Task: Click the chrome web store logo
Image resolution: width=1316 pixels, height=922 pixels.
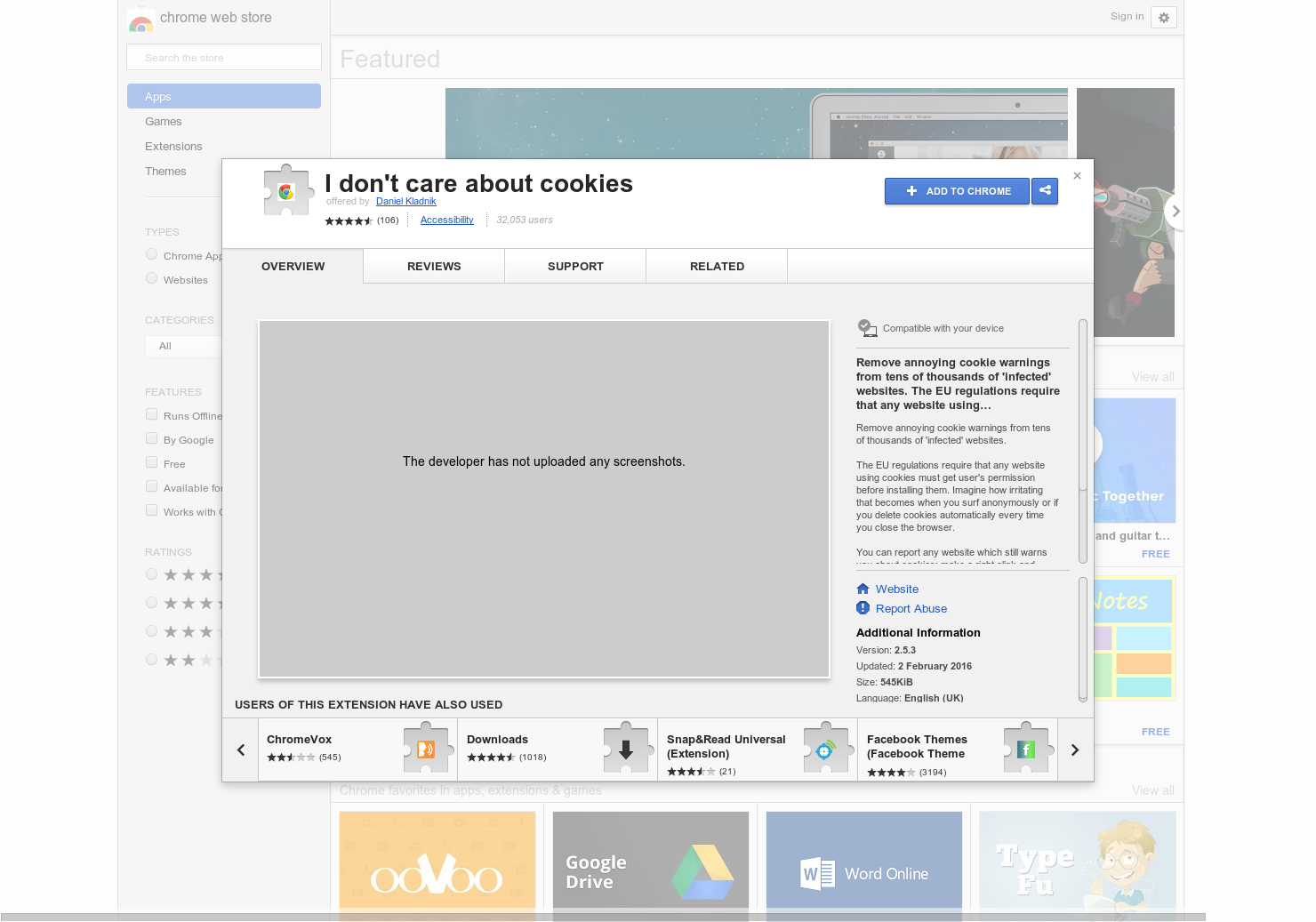Action: (141, 19)
